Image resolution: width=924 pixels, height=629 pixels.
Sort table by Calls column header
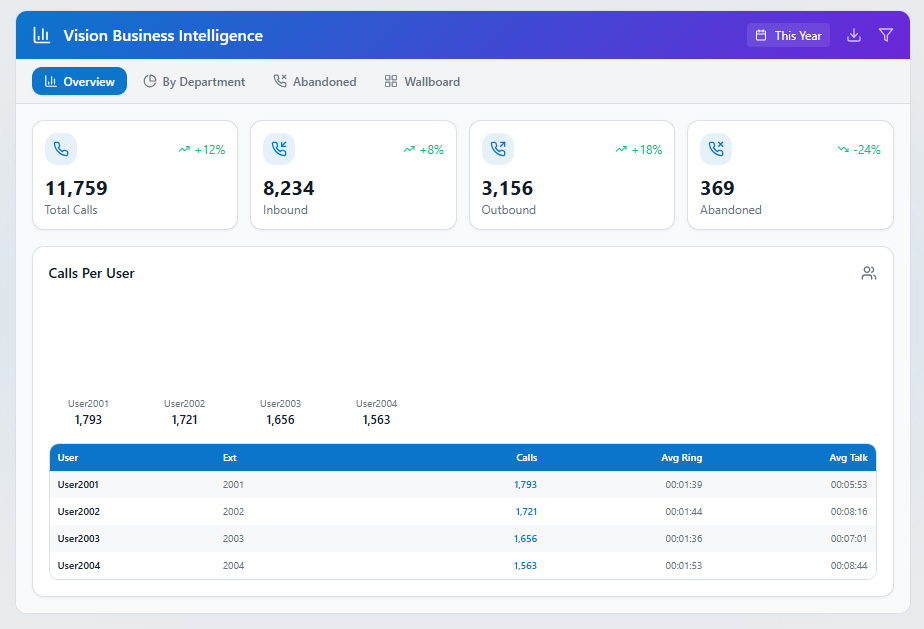pos(526,458)
